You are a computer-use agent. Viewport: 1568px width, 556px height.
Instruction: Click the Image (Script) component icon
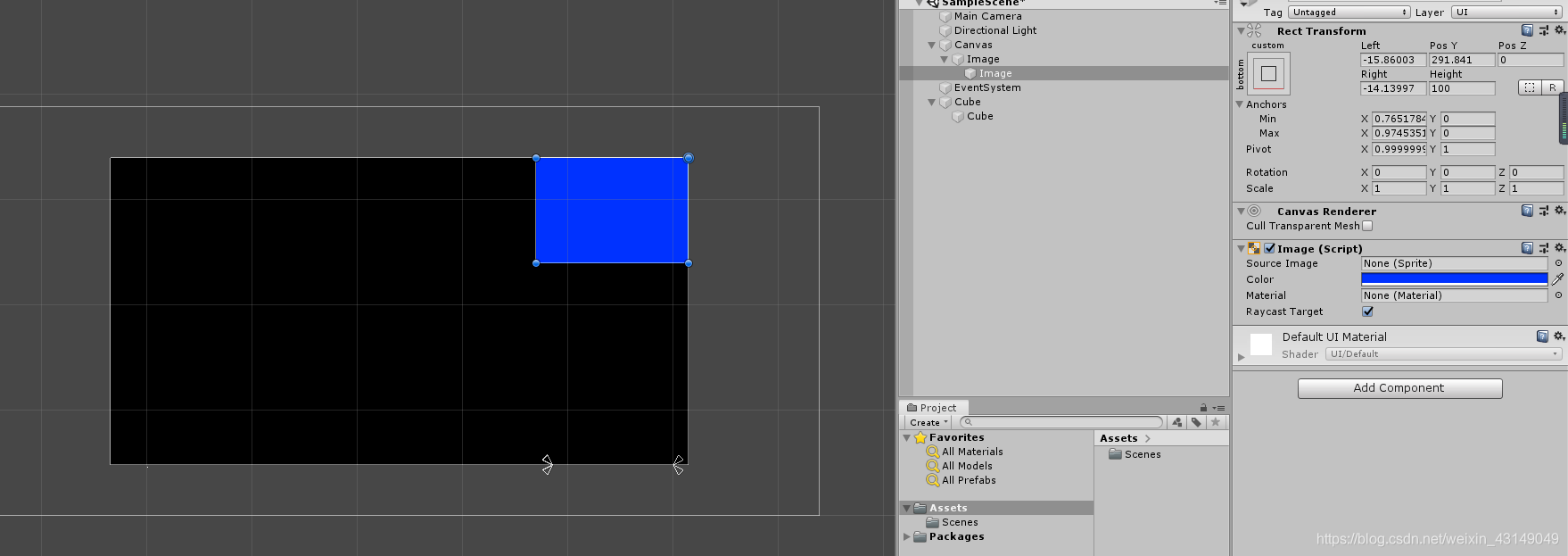pos(1254,248)
